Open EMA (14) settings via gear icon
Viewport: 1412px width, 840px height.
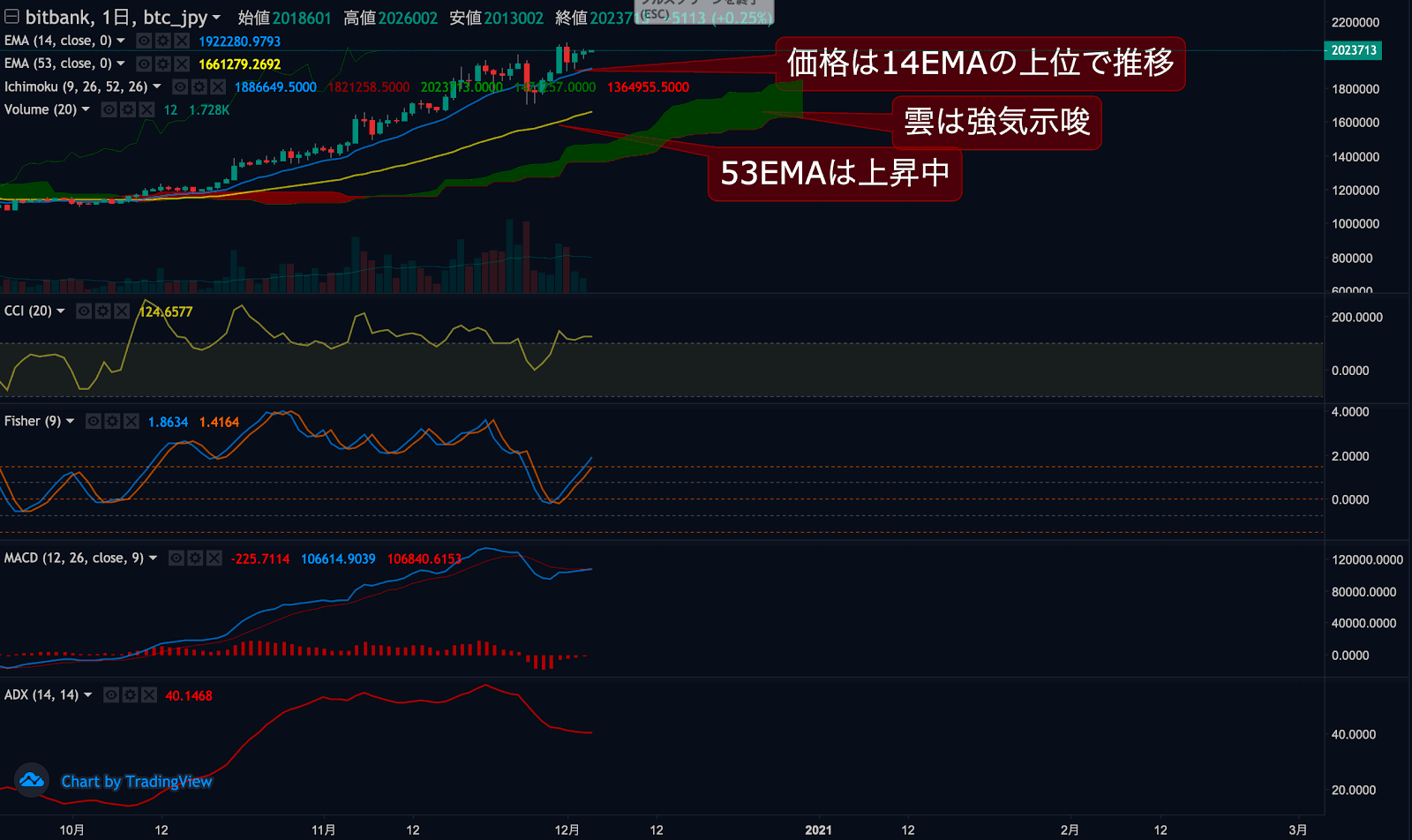[x=163, y=41]
